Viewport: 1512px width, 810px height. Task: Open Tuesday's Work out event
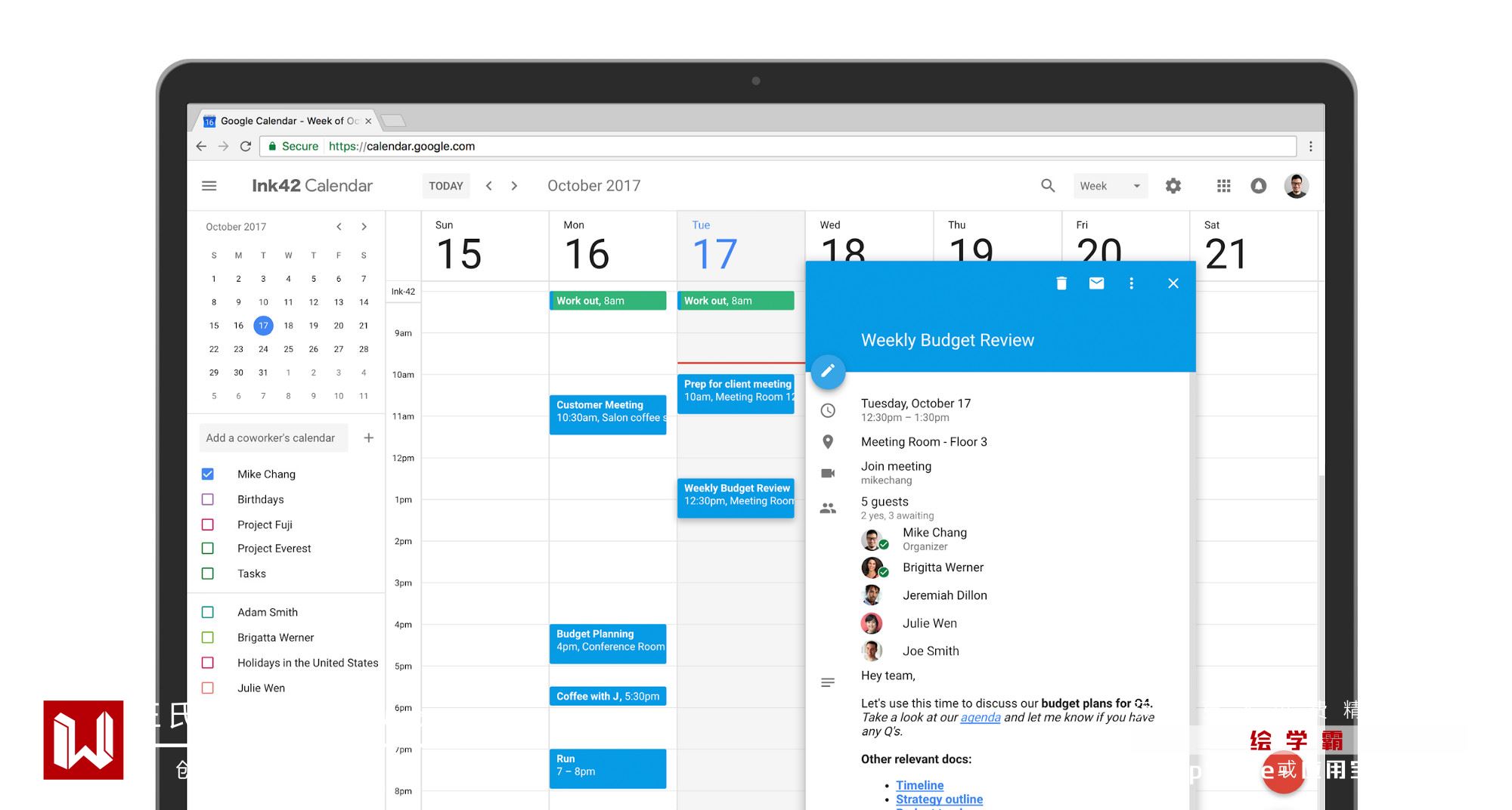(x=736, y=301)
